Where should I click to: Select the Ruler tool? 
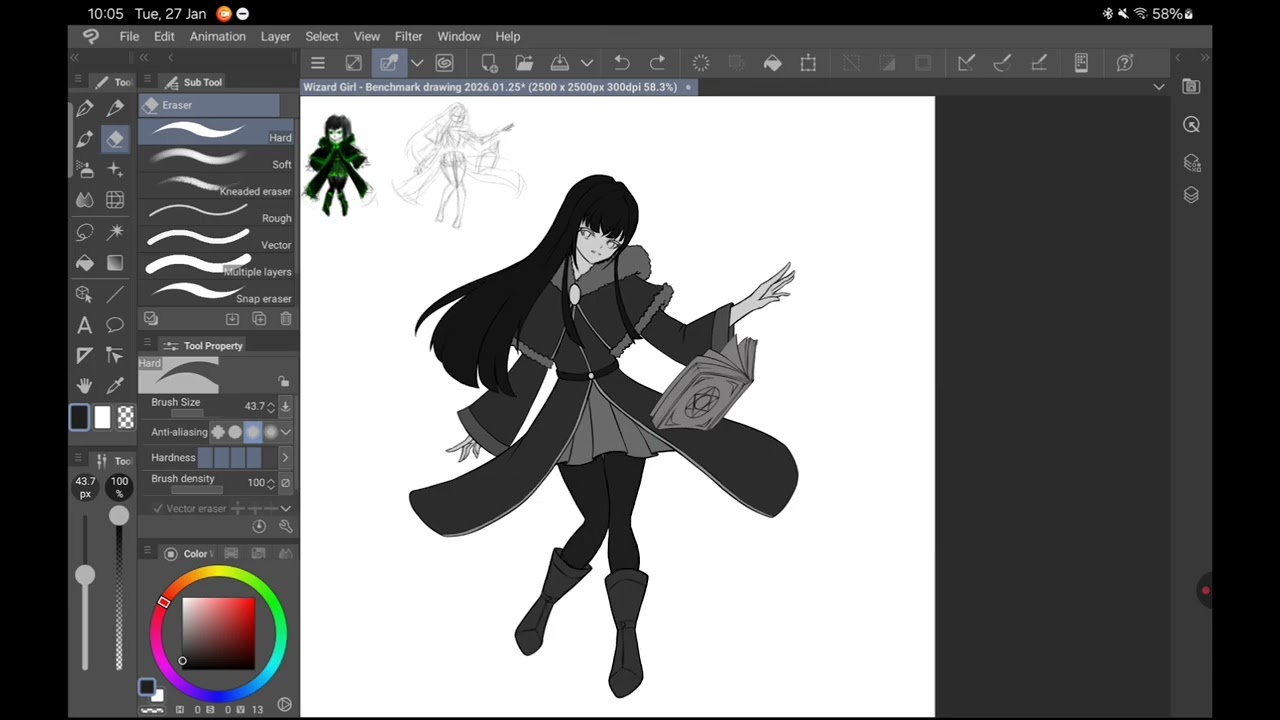[85, 355]
